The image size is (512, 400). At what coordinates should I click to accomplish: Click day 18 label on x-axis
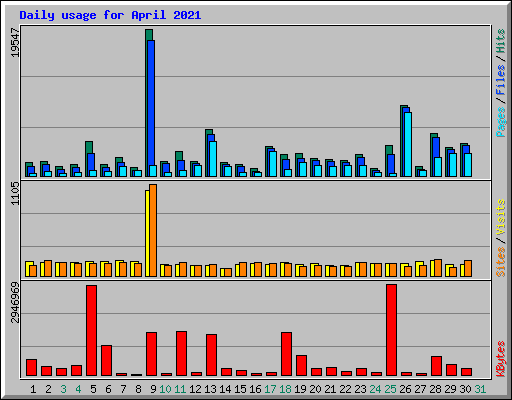[x=285, y=389]
